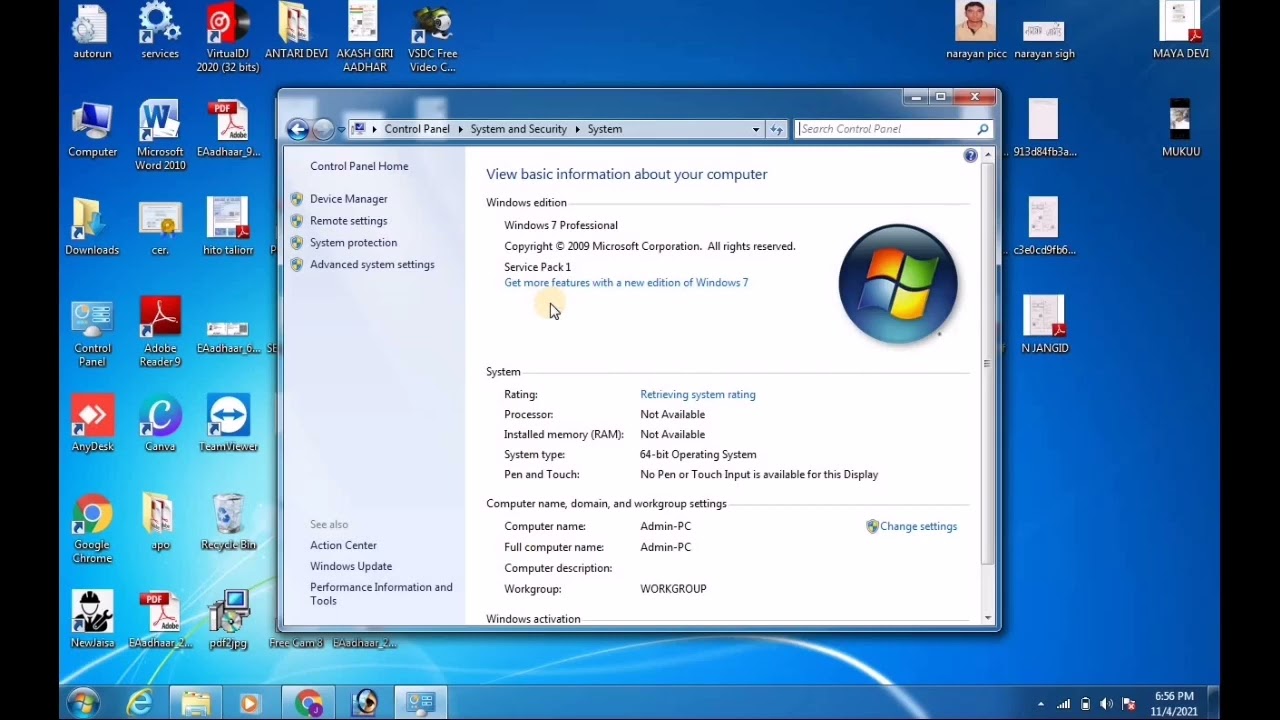
Task: Select the services desktop shortcut
Action: click(160, 32)
